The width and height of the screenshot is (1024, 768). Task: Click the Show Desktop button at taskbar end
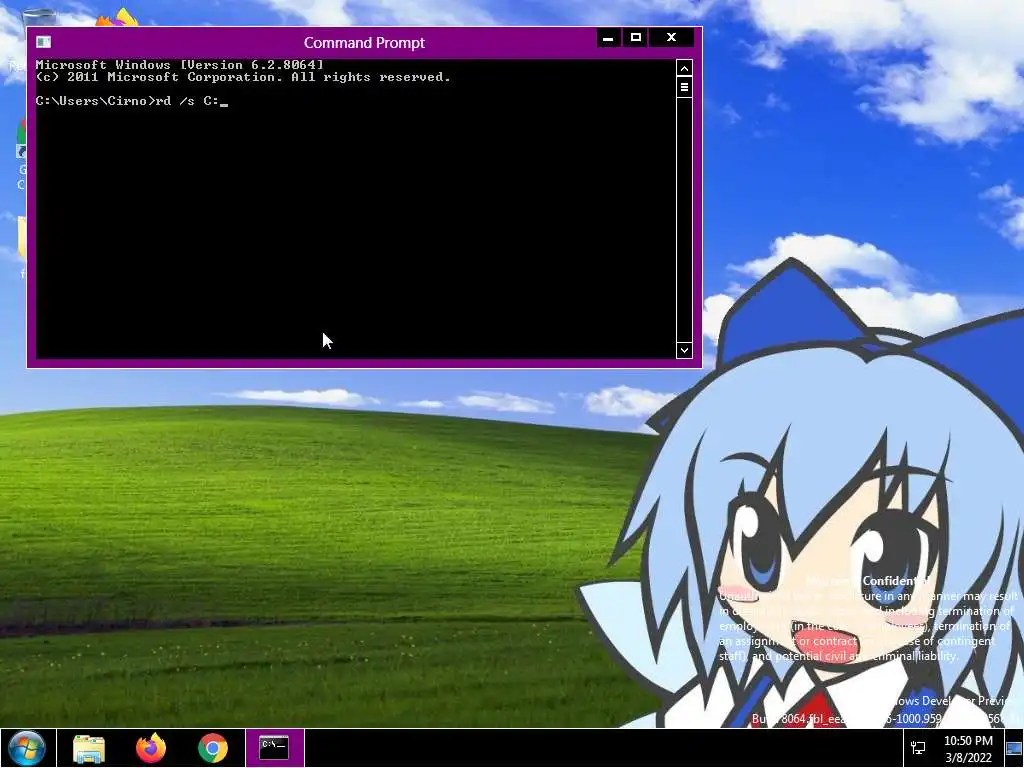(x=1015, y=748)
